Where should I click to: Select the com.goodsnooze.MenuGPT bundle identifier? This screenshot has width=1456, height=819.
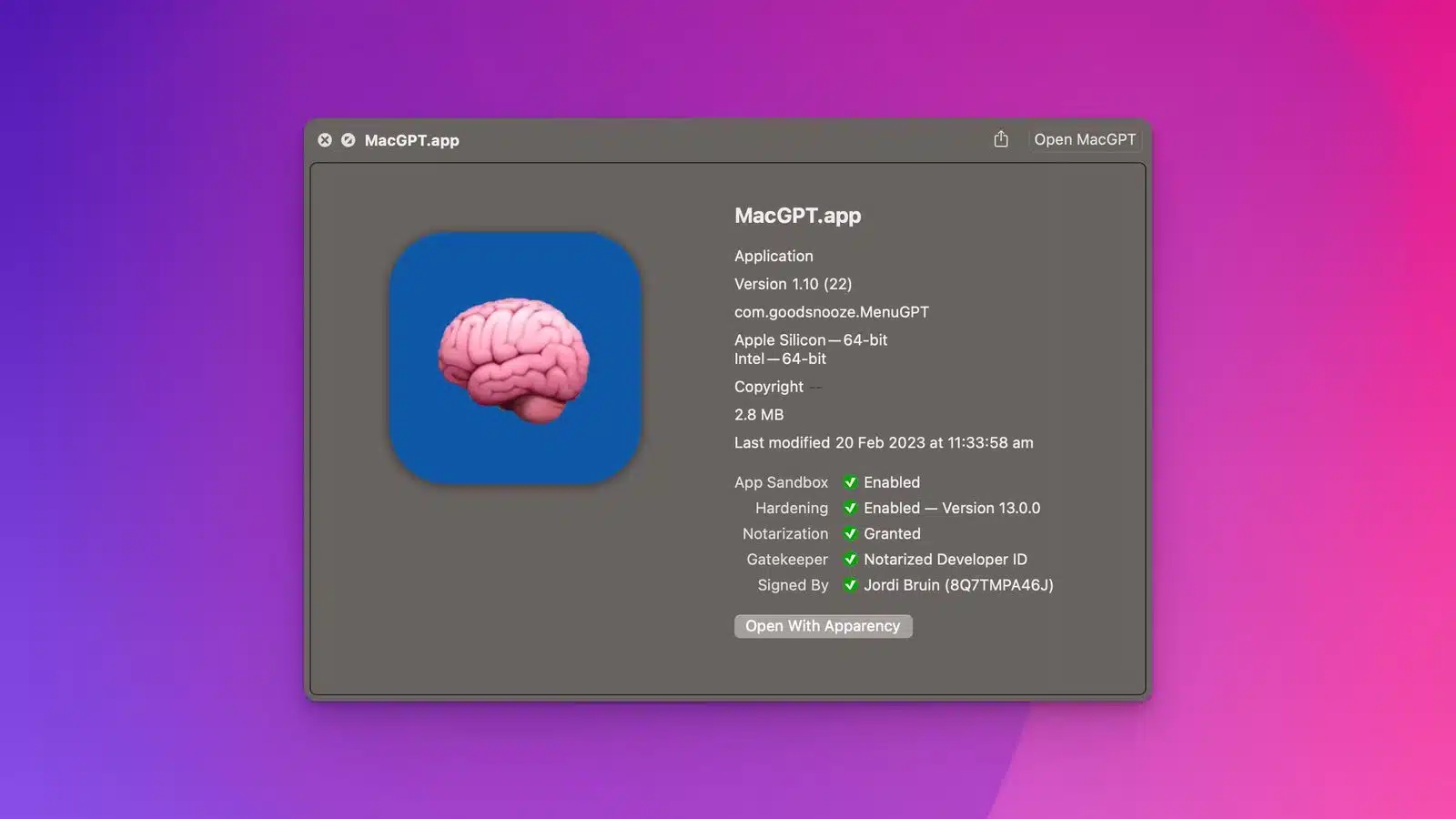832,311
